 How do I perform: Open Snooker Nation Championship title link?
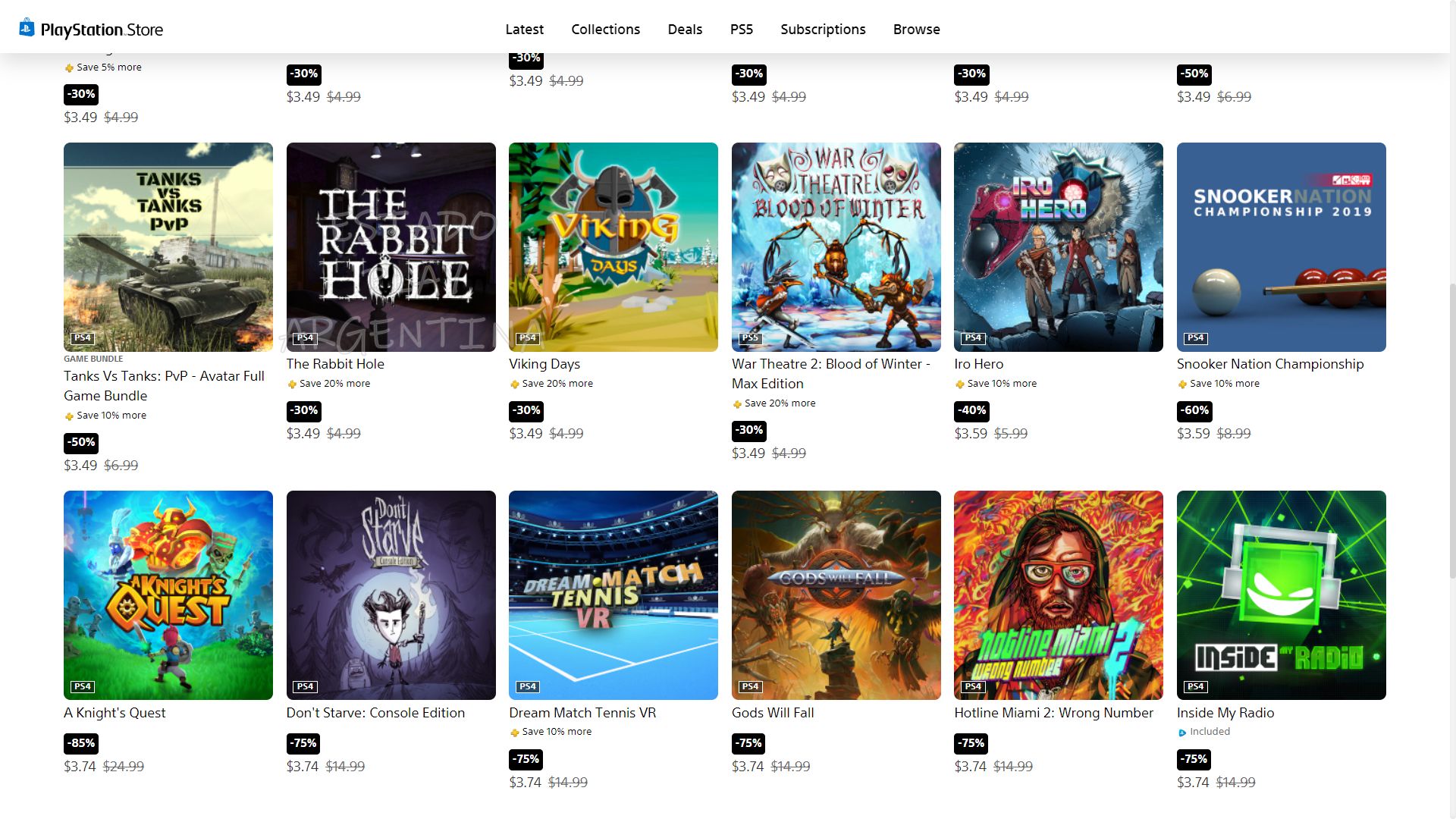pyautogui.click(x=1269, y=364)
